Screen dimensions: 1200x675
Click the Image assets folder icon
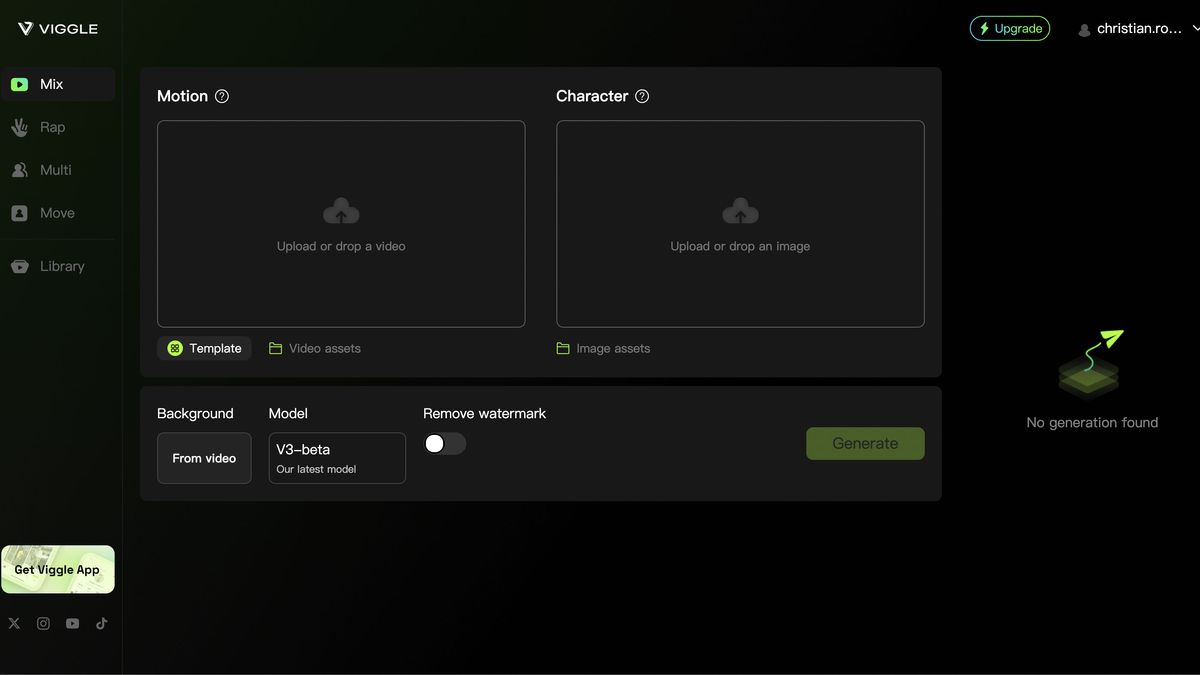click(562, 348)
